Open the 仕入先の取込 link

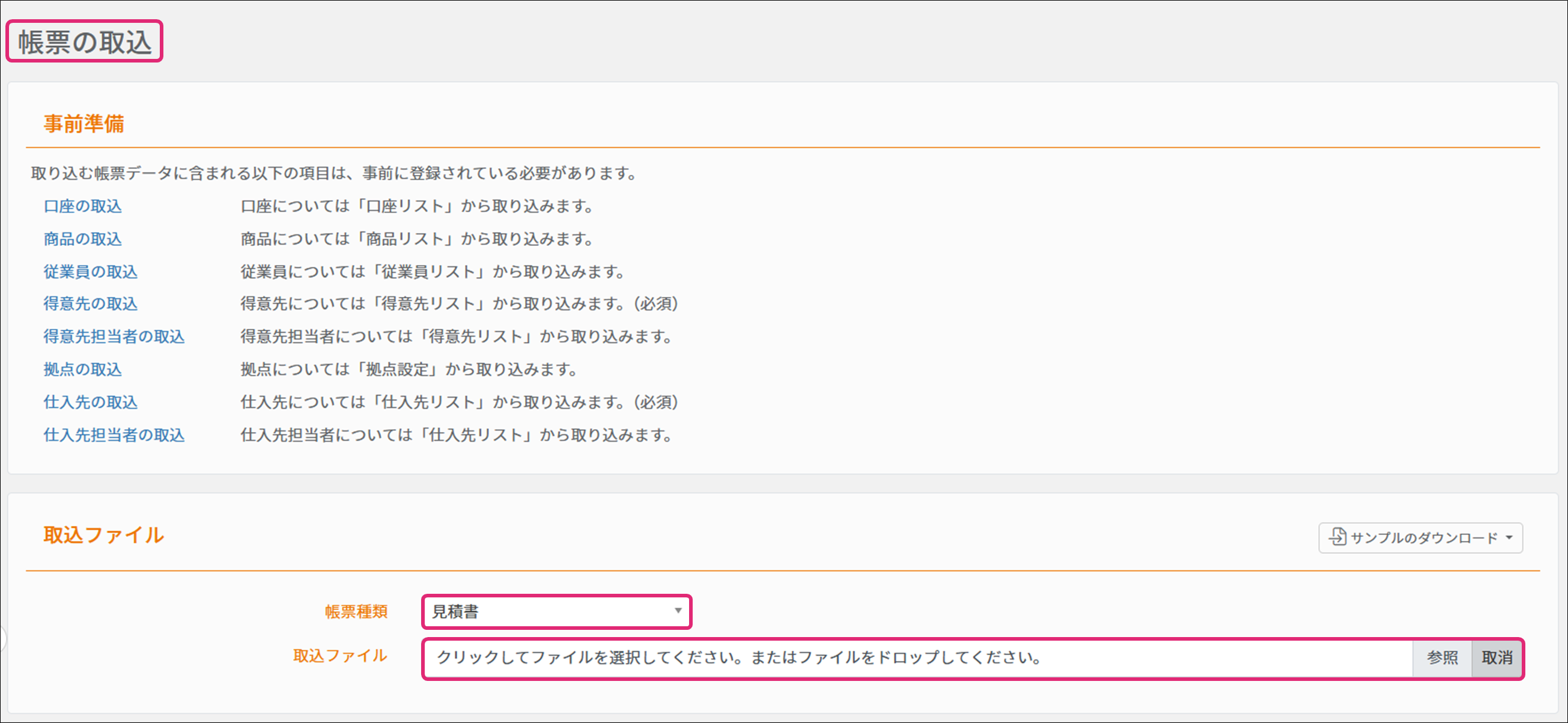[91, 403]
